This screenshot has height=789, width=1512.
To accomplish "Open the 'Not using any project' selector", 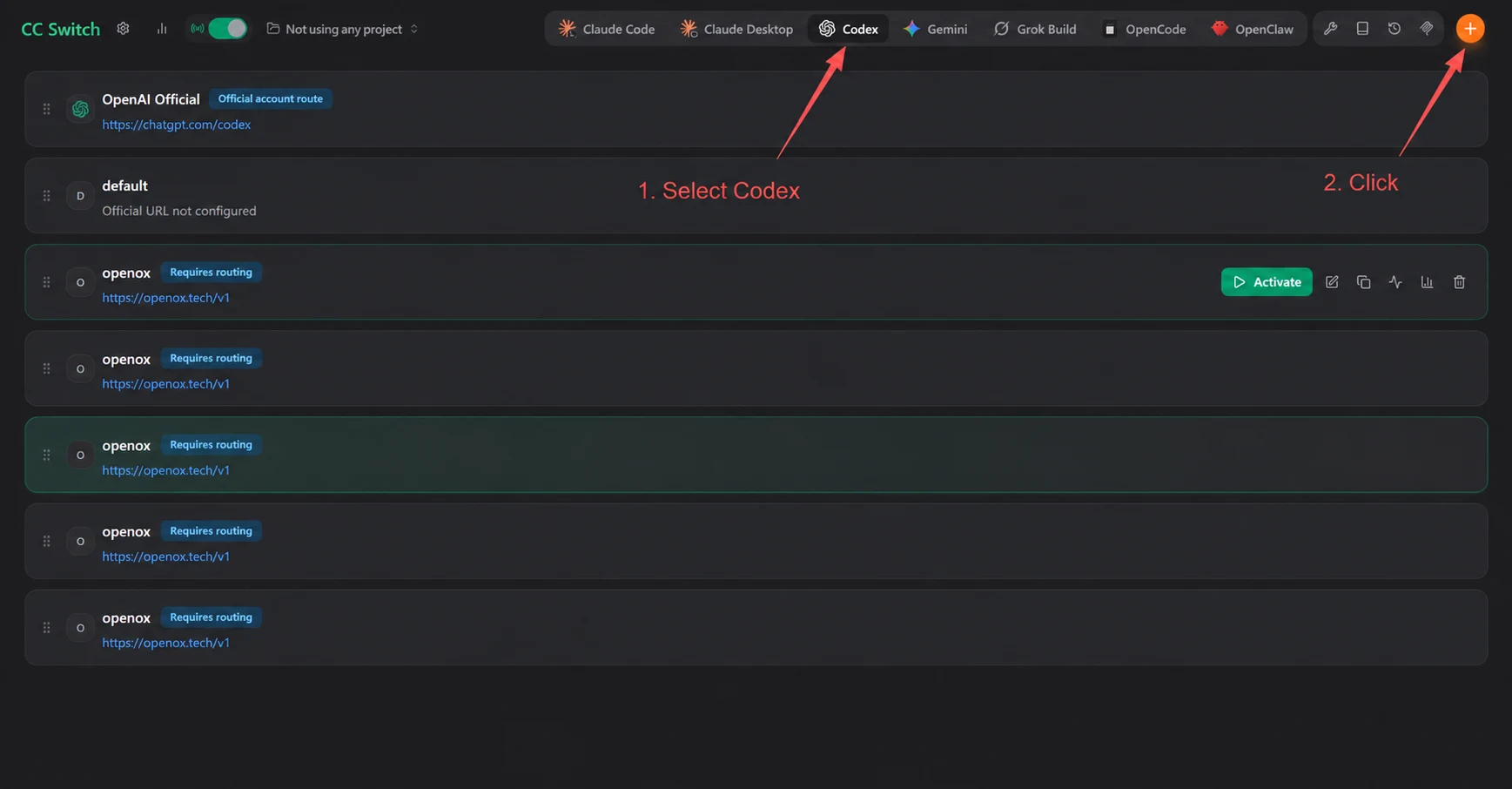I will pos(342,29).
